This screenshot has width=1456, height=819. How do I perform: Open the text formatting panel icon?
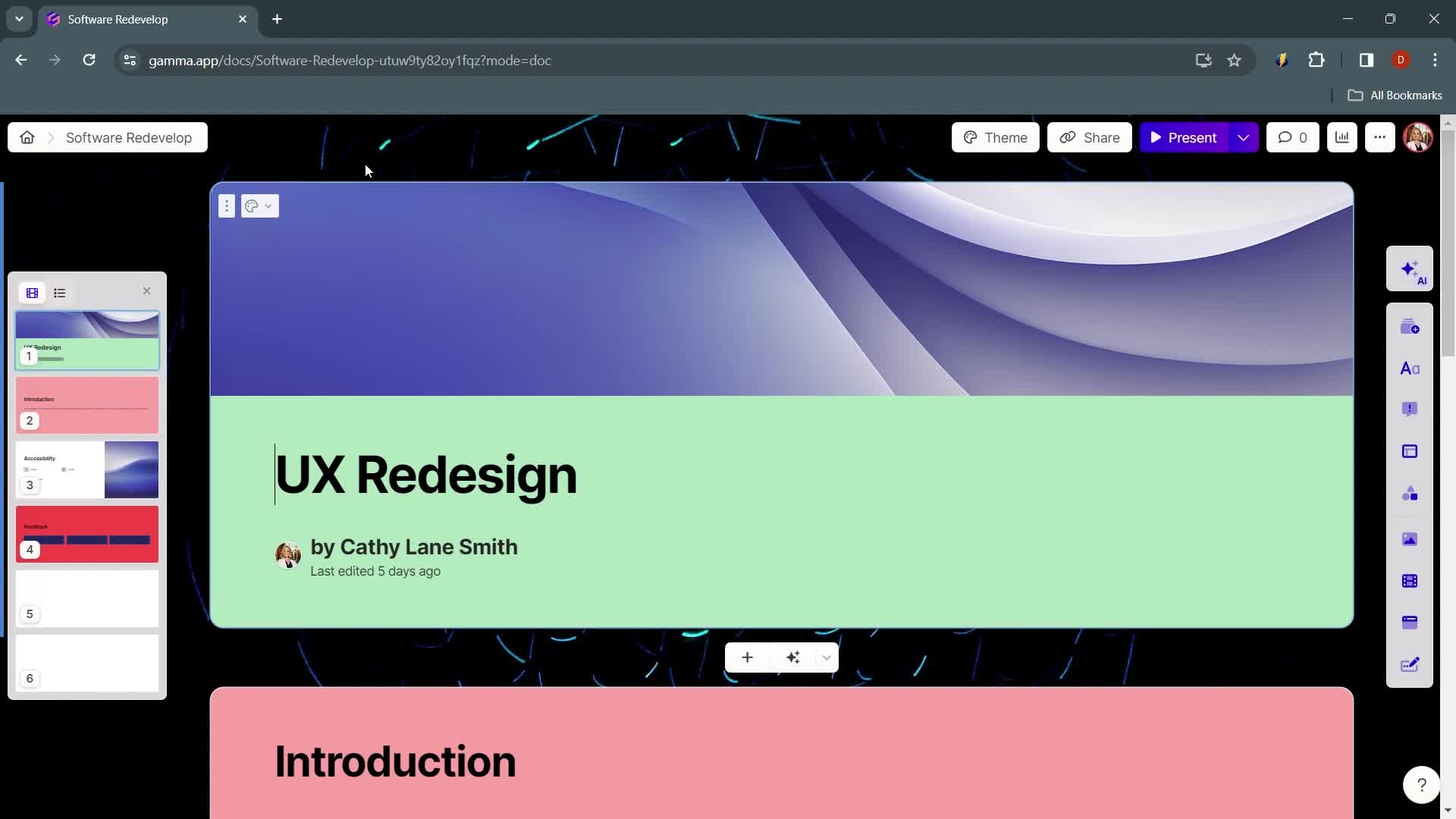click(1411, 368)
